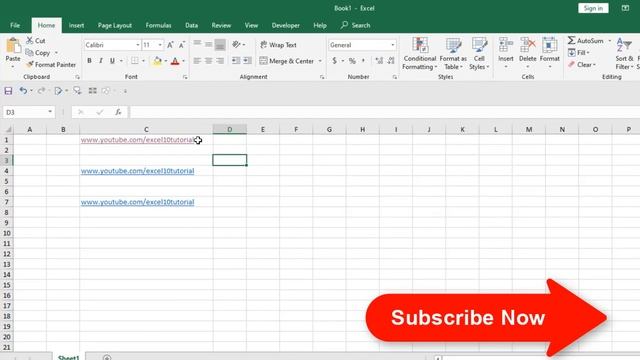
Task: Toggle bottom vertical align
Action: pos(220,44)
